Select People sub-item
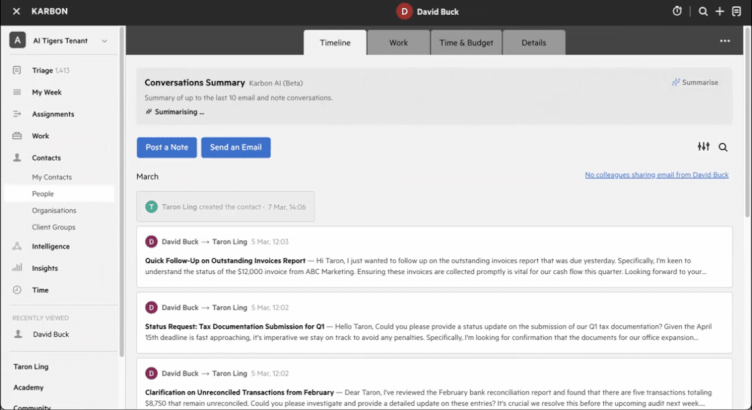The image size is (752, 410). (x=59, y=194)
